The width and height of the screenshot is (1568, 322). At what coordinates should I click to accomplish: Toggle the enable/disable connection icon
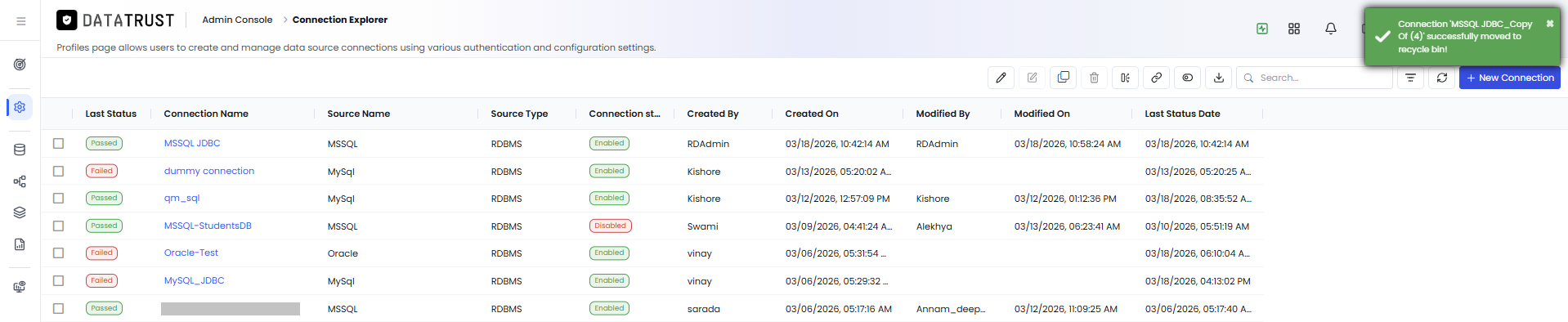pos(1187,78)
